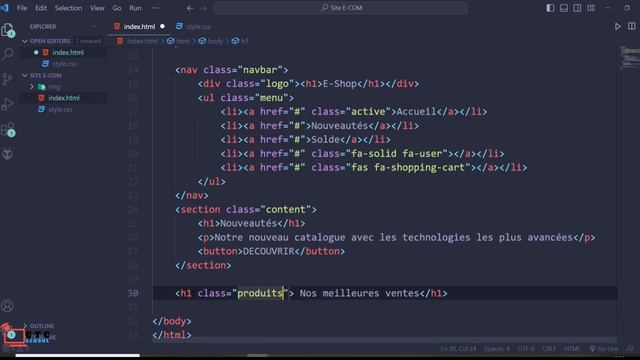Open the Selection menu
The image size is (640, 360).
[68, 8]
